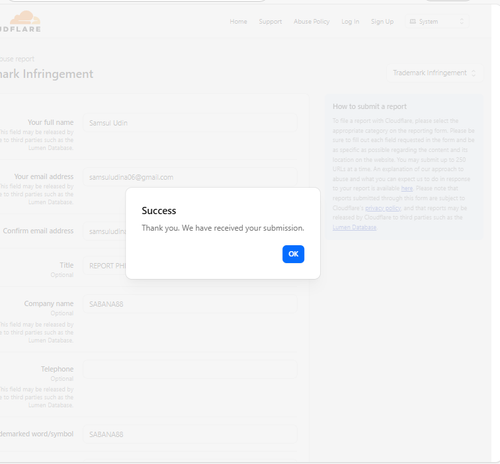The image size is (500, 464).
Task: Click the empty Telephone field
Action: 190,369
